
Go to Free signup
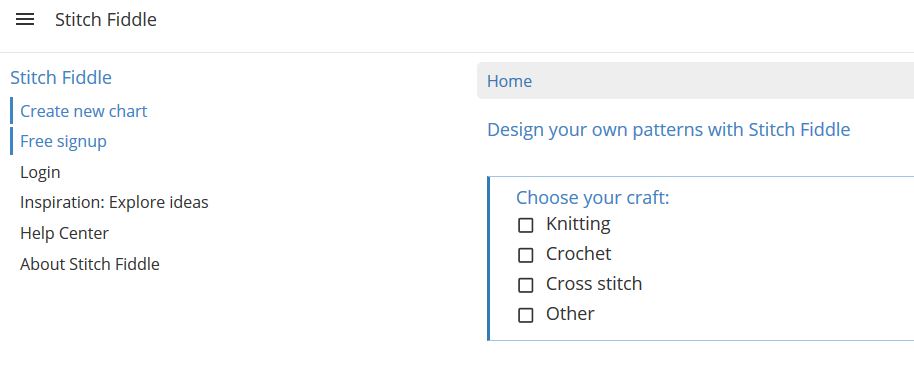click(x=63, y=142)
